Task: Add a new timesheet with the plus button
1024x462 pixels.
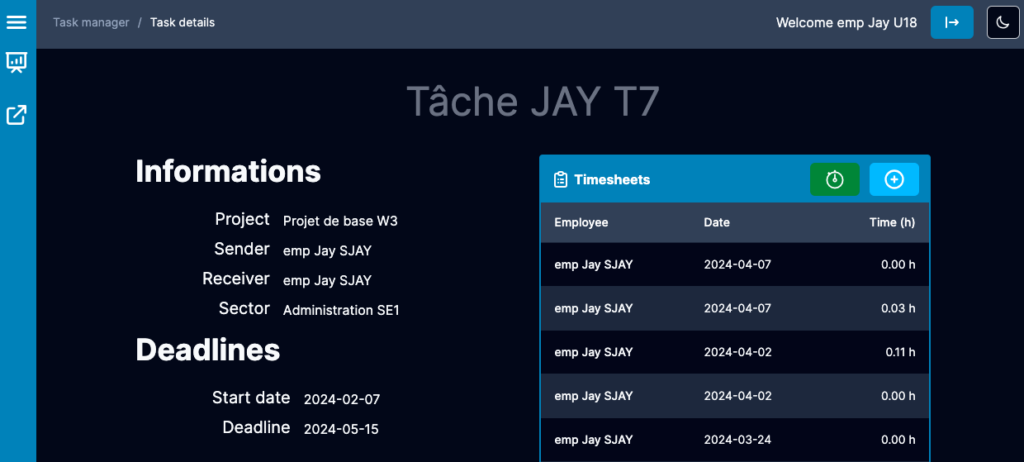Action: (894, 179)
